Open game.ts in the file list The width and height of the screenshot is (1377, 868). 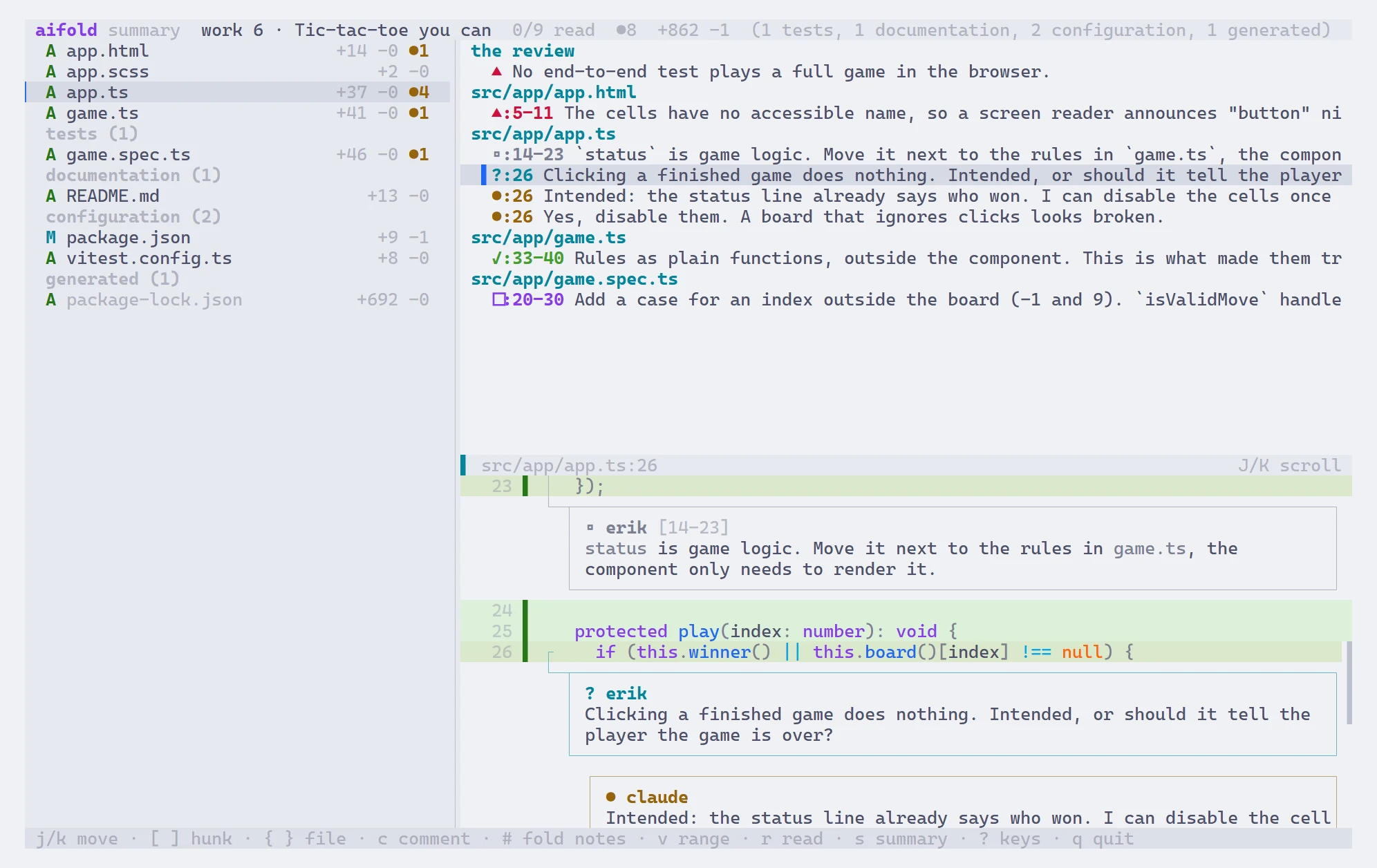[x=237, y=113]
